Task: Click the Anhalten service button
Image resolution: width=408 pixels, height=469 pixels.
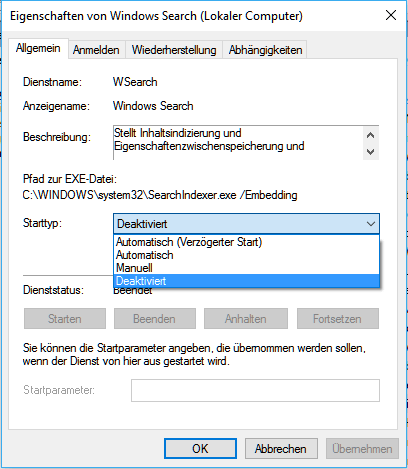Action: click(246, 319)
